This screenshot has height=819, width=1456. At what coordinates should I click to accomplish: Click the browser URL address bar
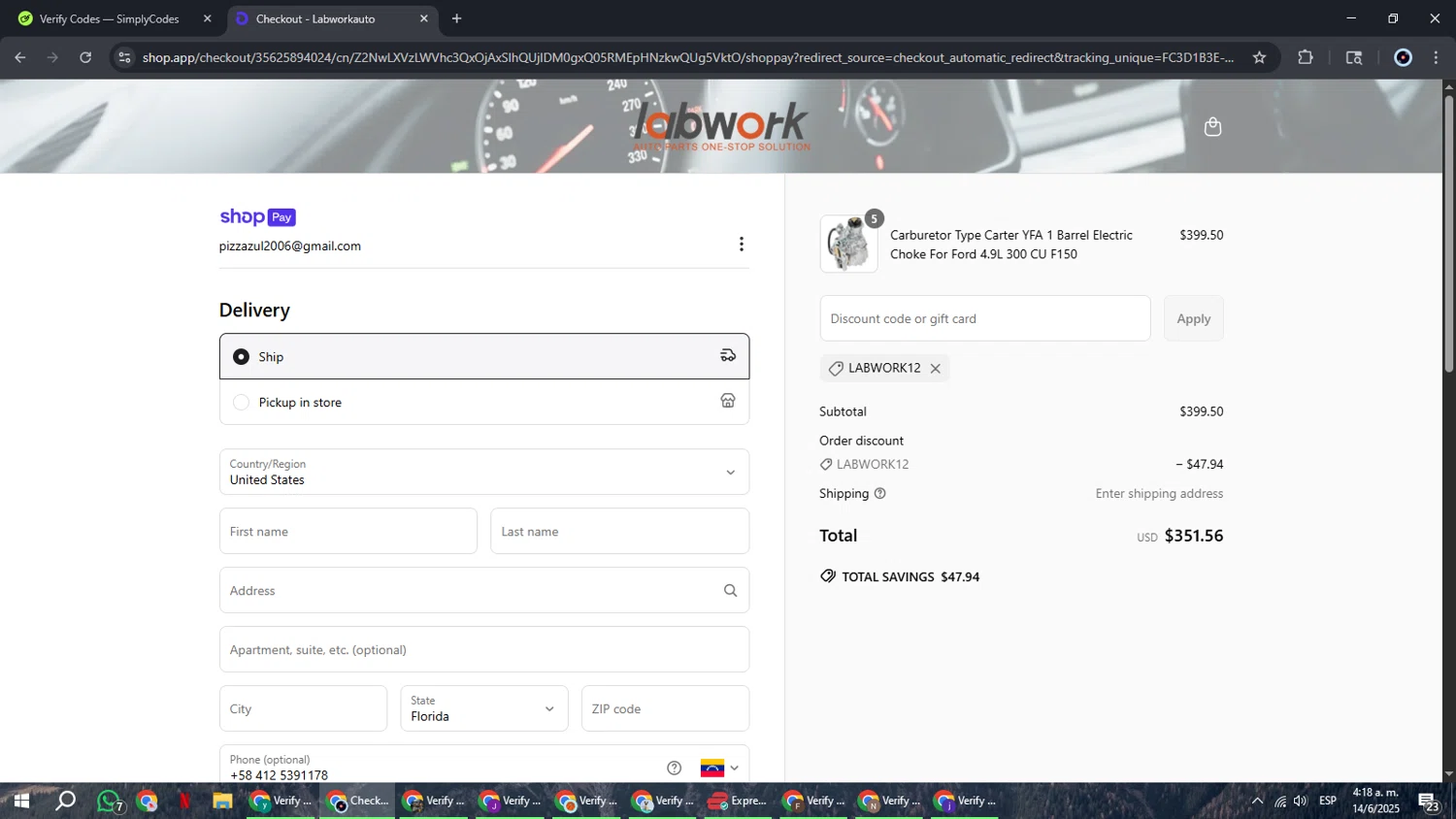tap(687, 57)
